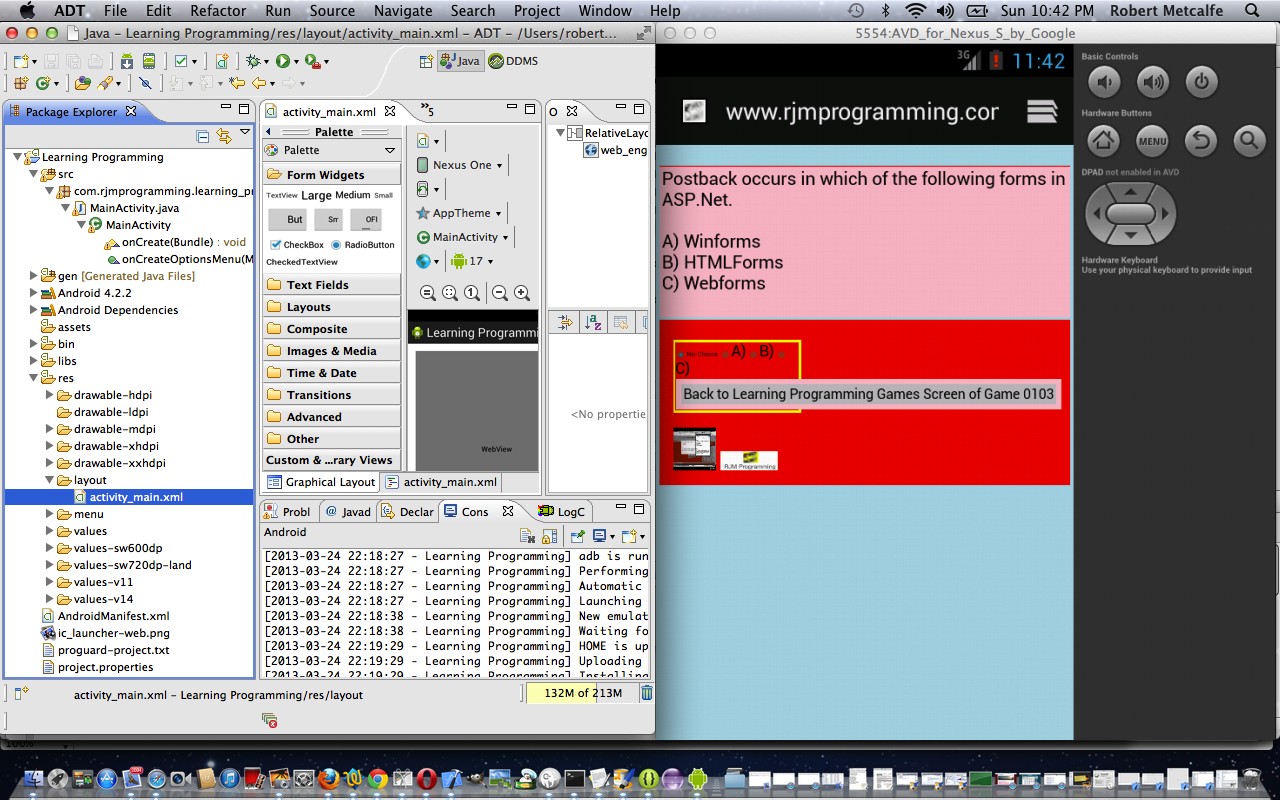Click the Zoom Out icon in layout editor
Screen dimensions: 1280x800
coord(499,293)
